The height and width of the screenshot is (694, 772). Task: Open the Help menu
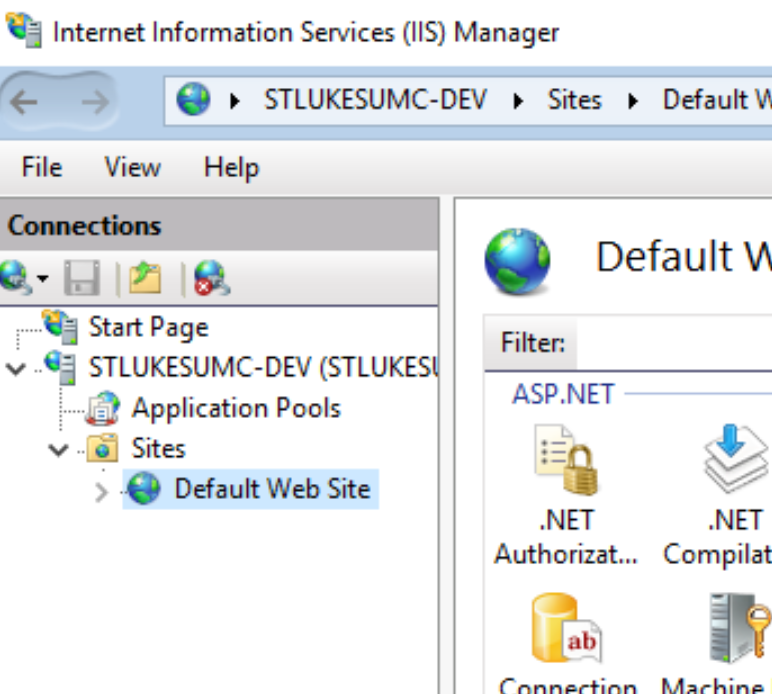231,167
